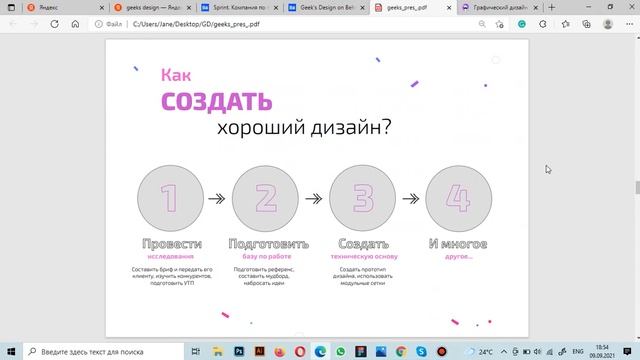Click the техническую основу subtitle
Viewport: 640px width, 360px height.
(364, 256)
